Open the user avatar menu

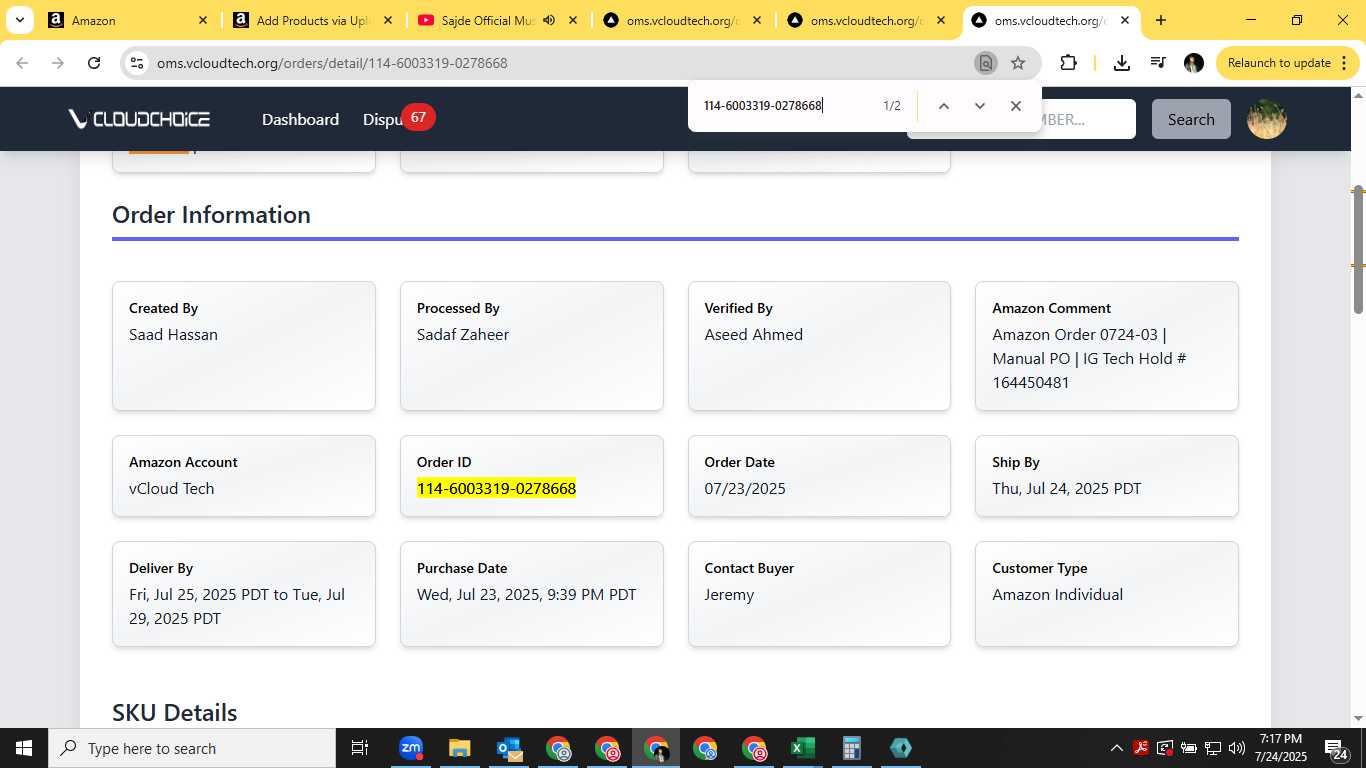1267,119
